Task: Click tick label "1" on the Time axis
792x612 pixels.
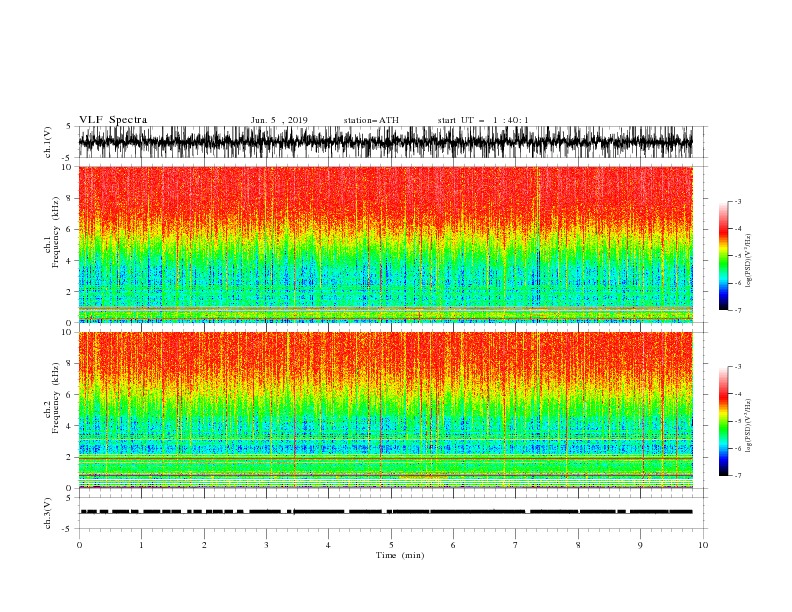Action: coord(141,545)
